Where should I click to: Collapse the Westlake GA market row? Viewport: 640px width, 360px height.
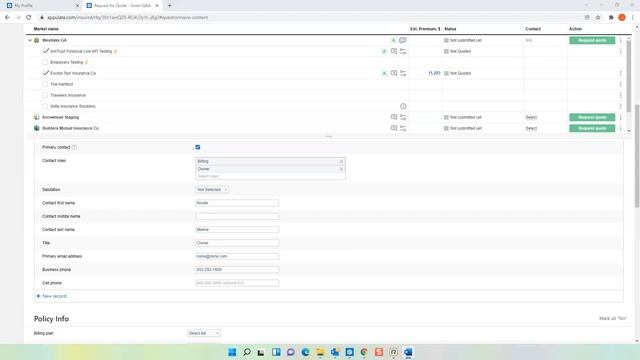pyautogui.click(x=30, y=40)
